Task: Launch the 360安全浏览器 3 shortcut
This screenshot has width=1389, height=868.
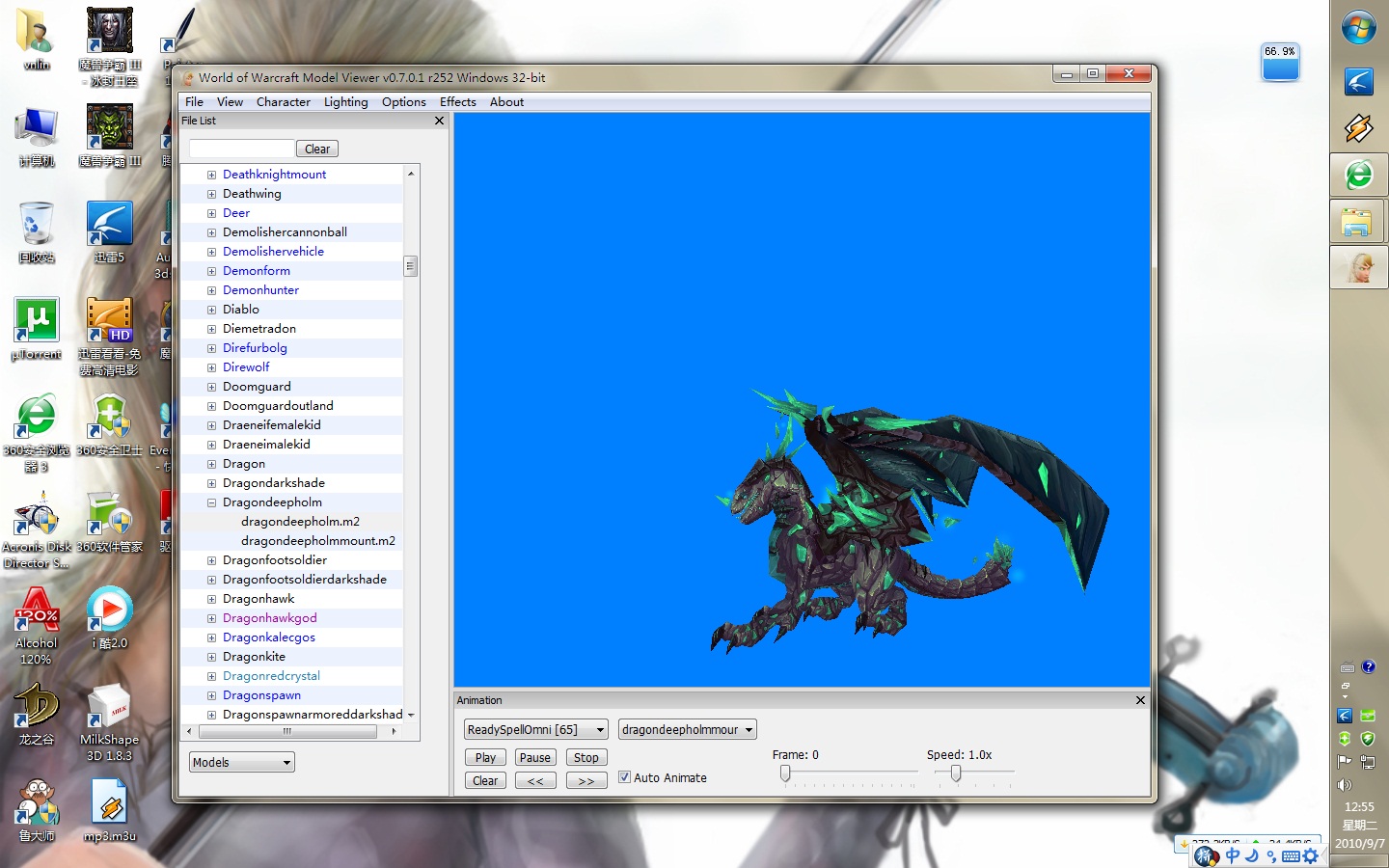Action: [37, 433]
